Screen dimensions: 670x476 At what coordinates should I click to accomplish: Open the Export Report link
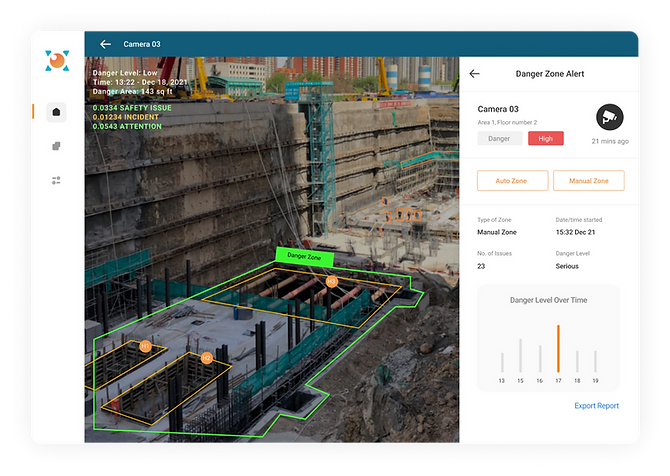597,405
